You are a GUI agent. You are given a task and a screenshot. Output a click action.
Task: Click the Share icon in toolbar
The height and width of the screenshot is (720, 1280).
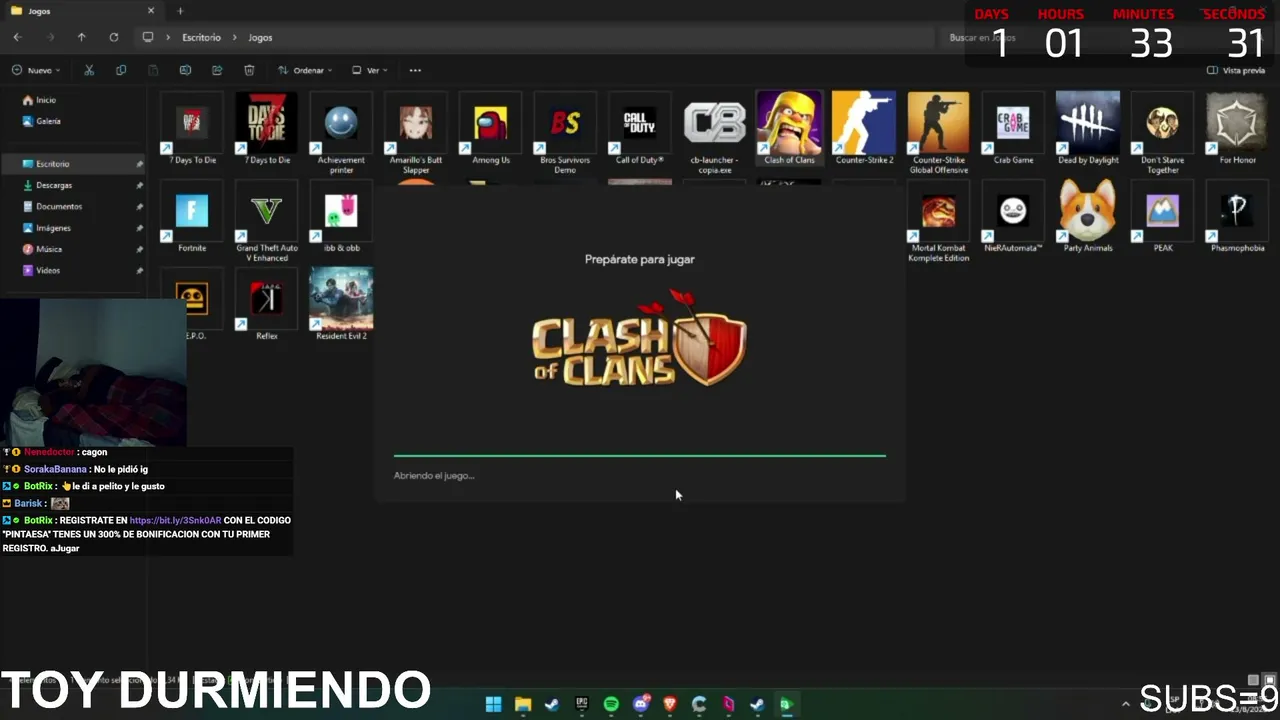click(217, 70)
